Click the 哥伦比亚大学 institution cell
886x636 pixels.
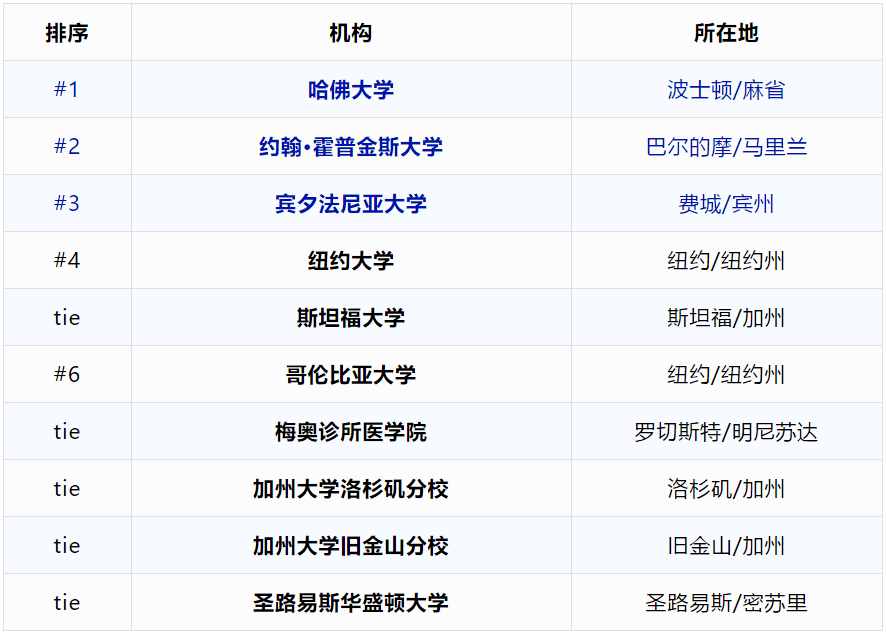click(351, 375)
